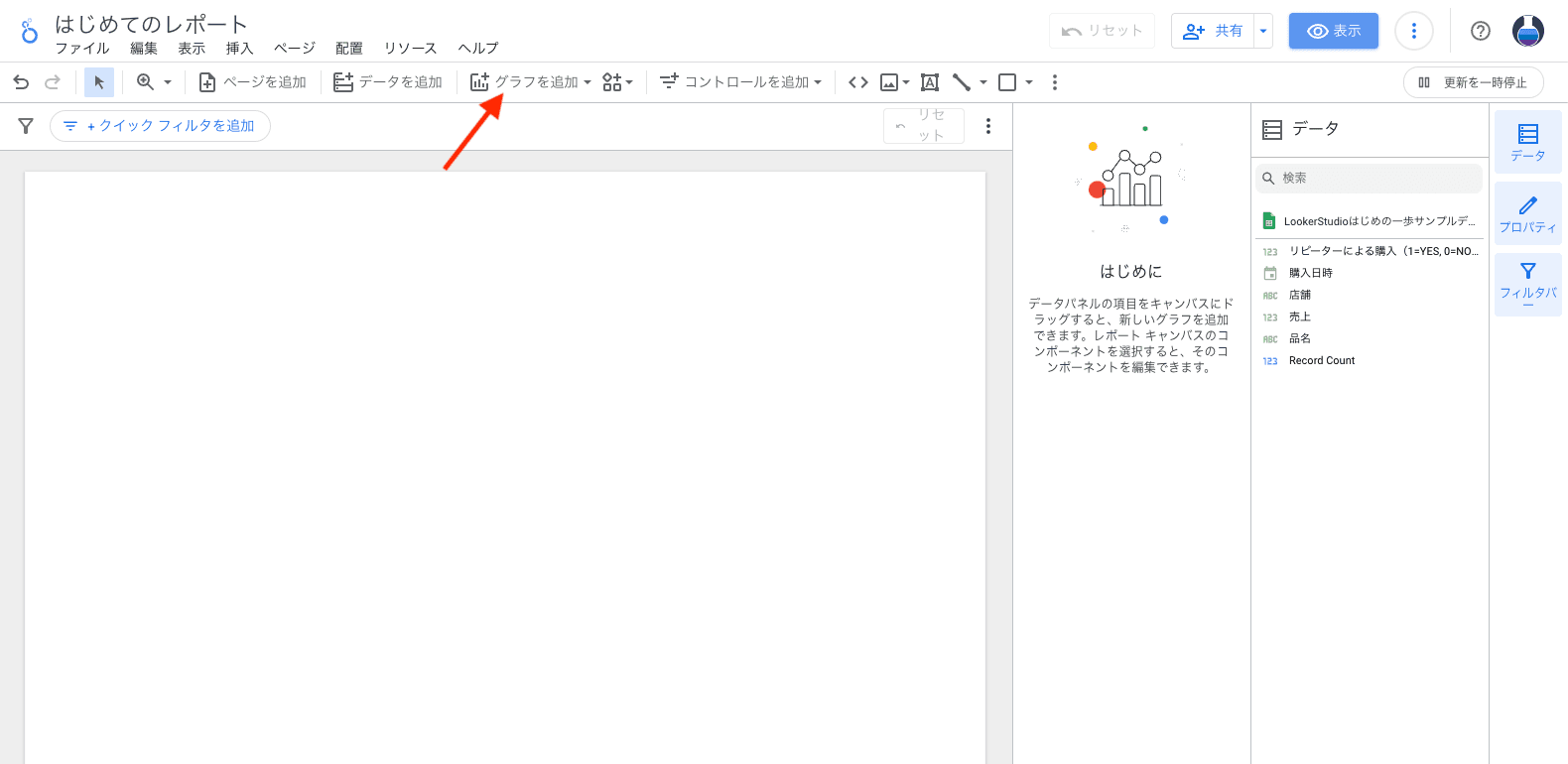The width and height of the screenshot is (1568, 764).
Task: Click the filter funnel icon in filter bar
Action: (26, 126)
